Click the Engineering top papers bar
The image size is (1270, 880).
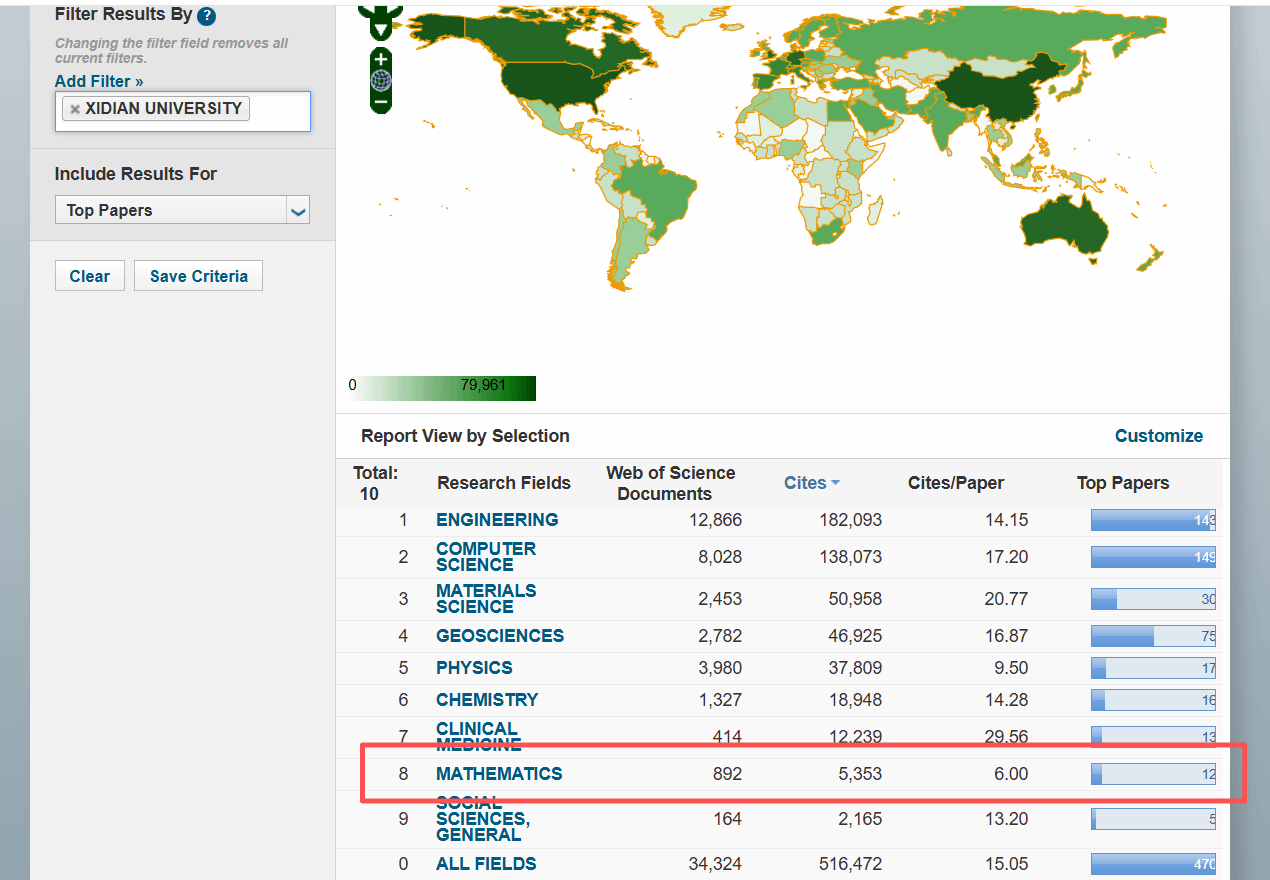1152,520
